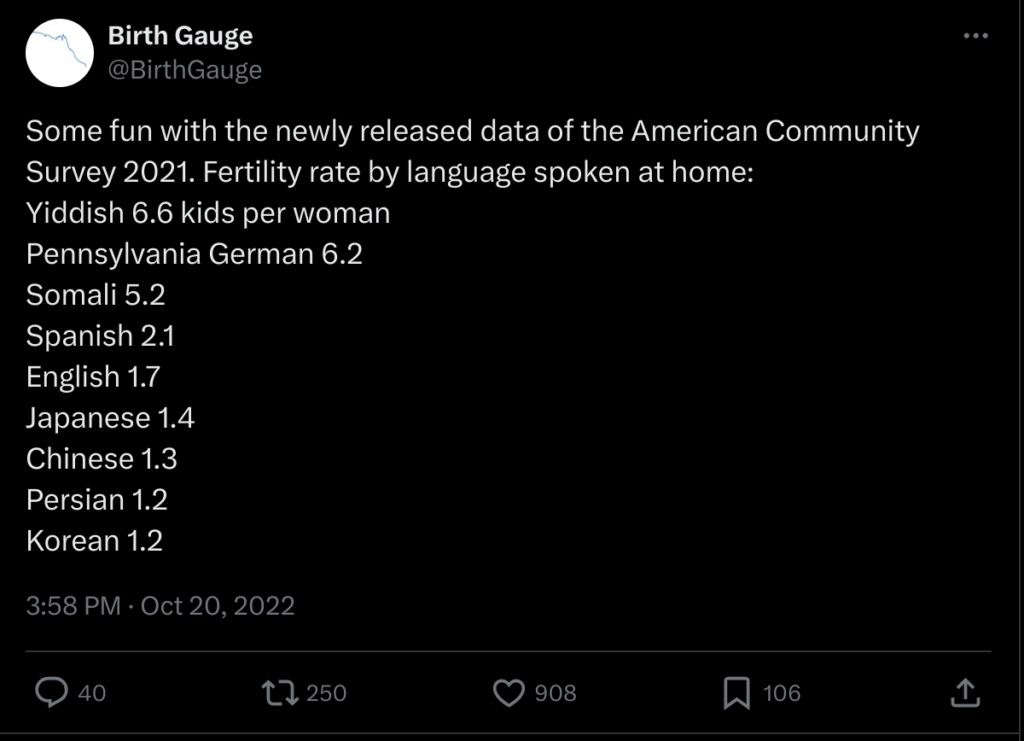Click the Korean 1.2 line

94,541
